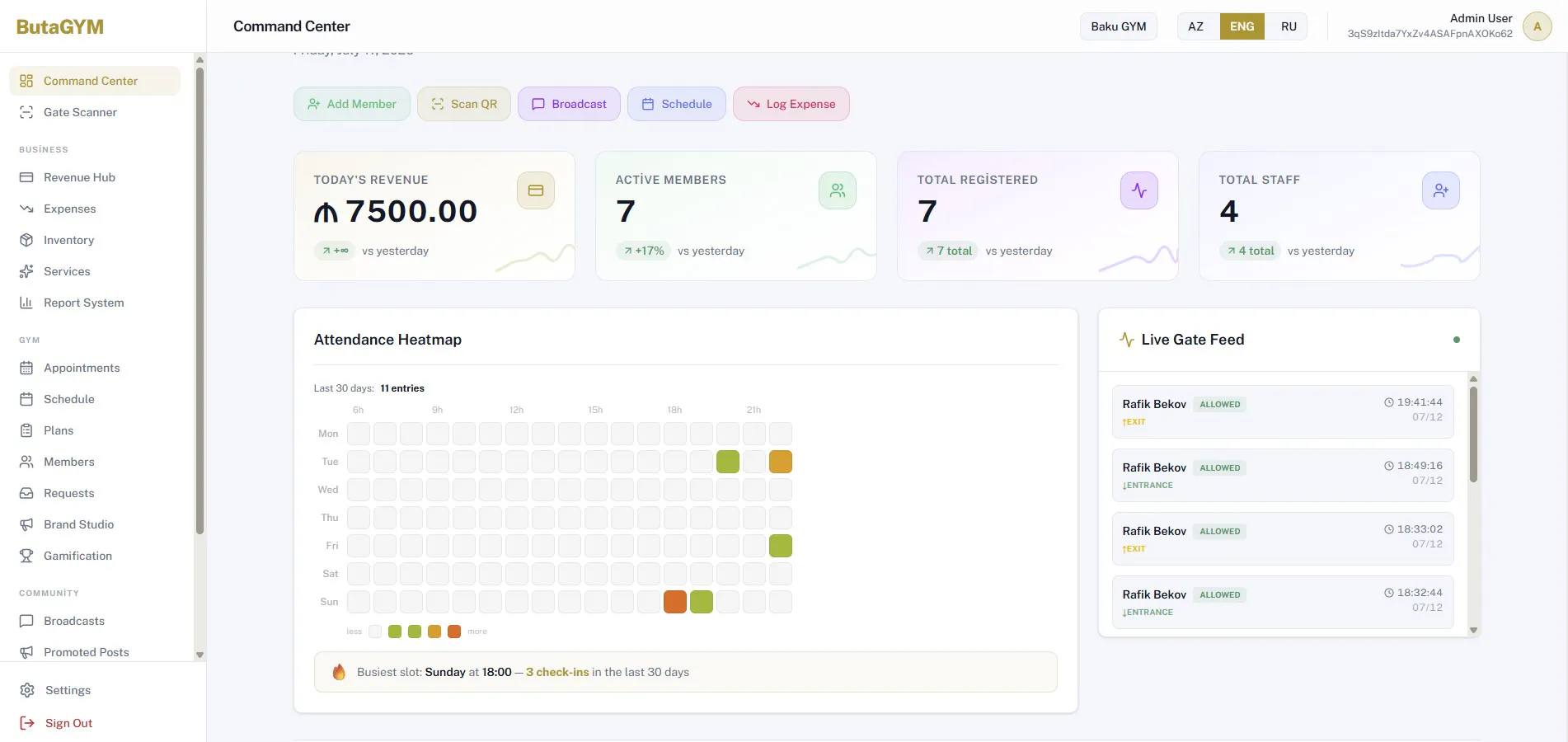Click the +17% vs yesterday badge
Image resolution: width=1568 pixels, height=742 pixels.
pos(643,251)
